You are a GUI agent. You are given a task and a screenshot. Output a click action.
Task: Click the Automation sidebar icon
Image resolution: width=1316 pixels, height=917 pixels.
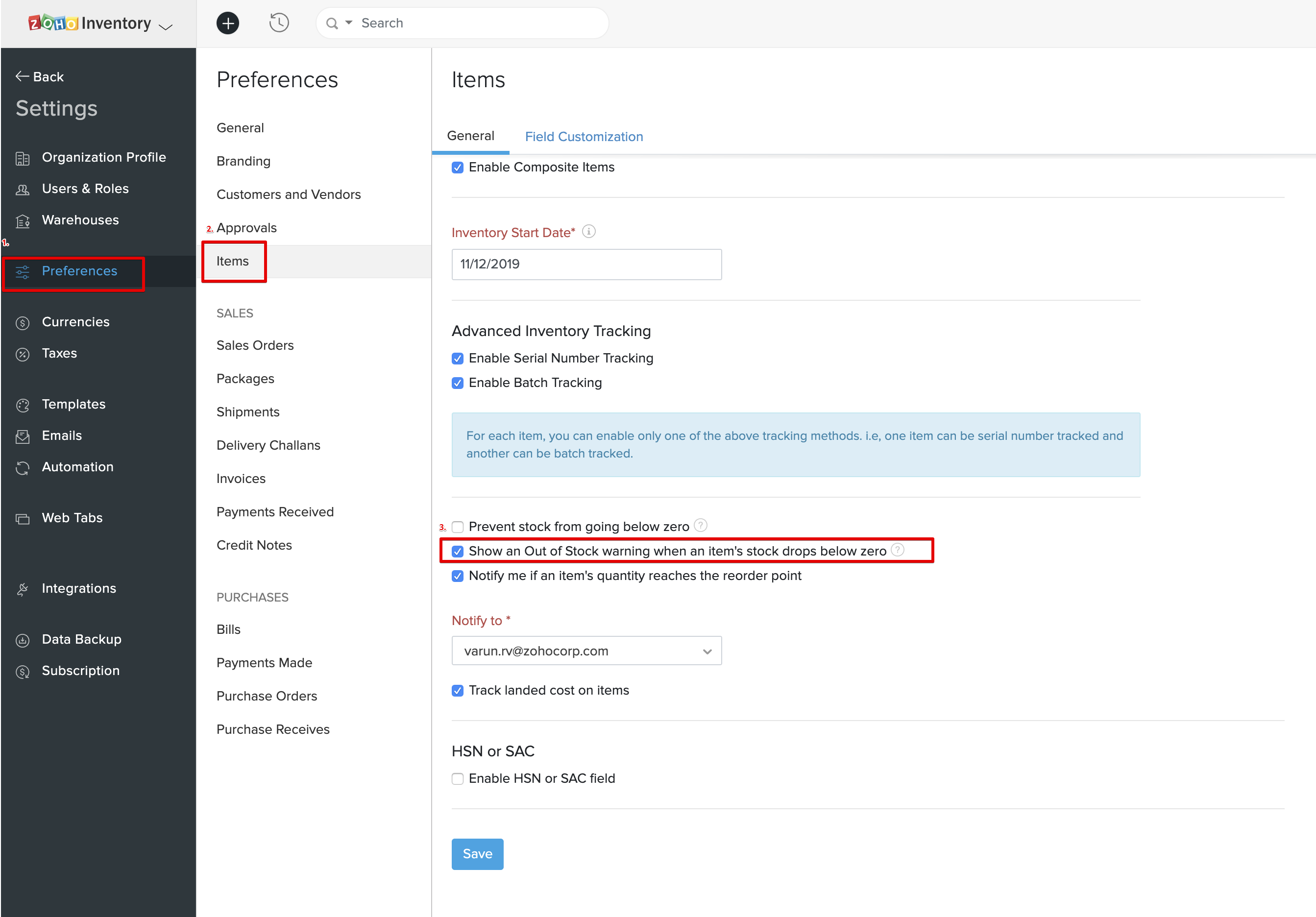[23, 468]
